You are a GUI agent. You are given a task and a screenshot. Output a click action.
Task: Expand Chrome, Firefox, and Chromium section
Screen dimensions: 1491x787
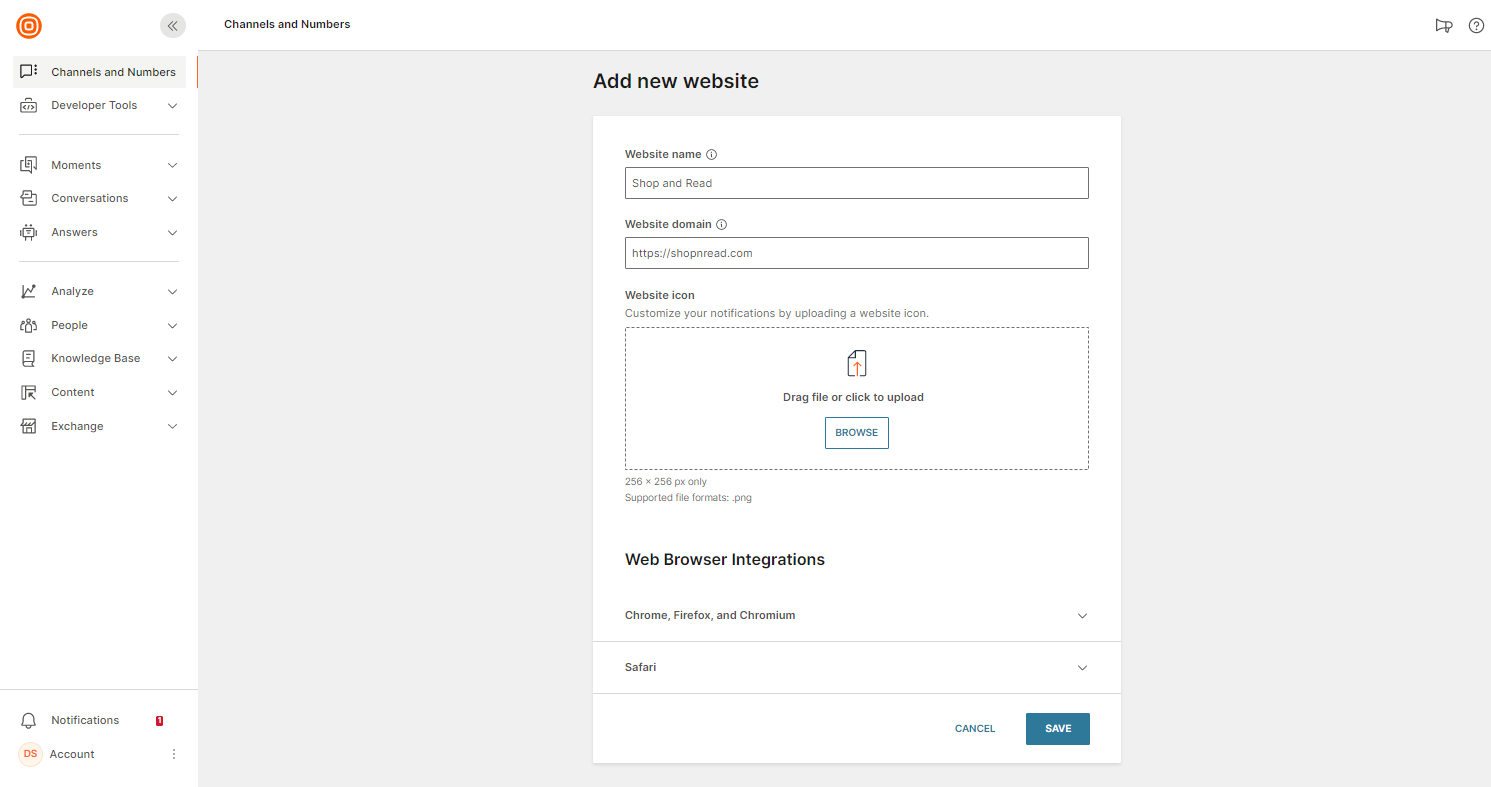coord(857,616)
